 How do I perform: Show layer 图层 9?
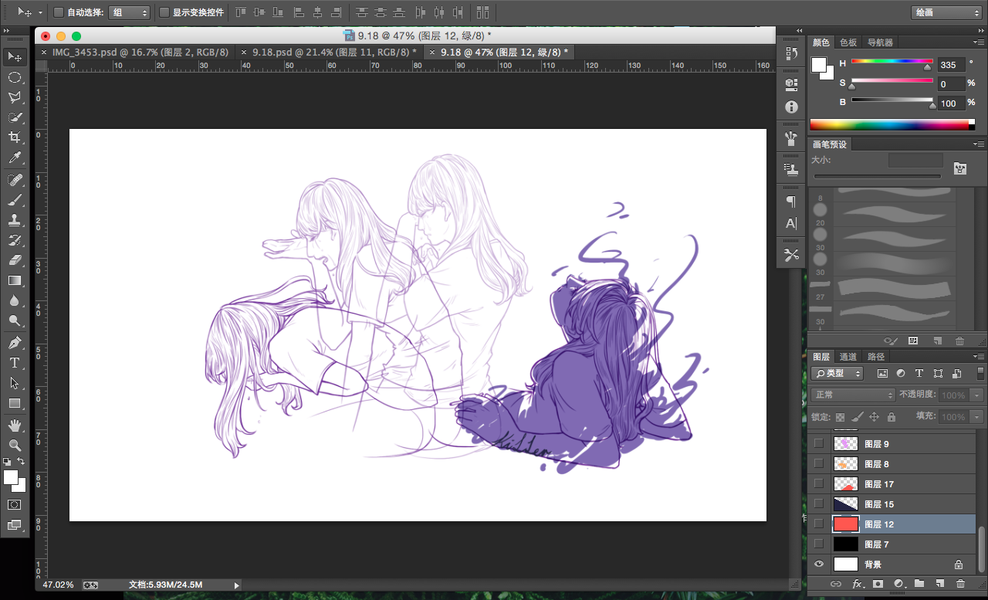pyautogui.click(x=819, y=444)
